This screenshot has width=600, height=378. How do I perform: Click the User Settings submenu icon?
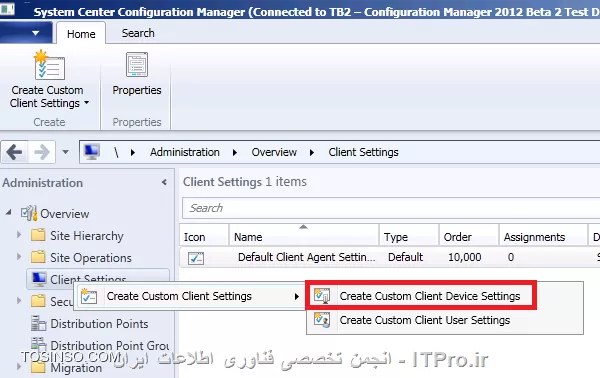click(322, 320)
